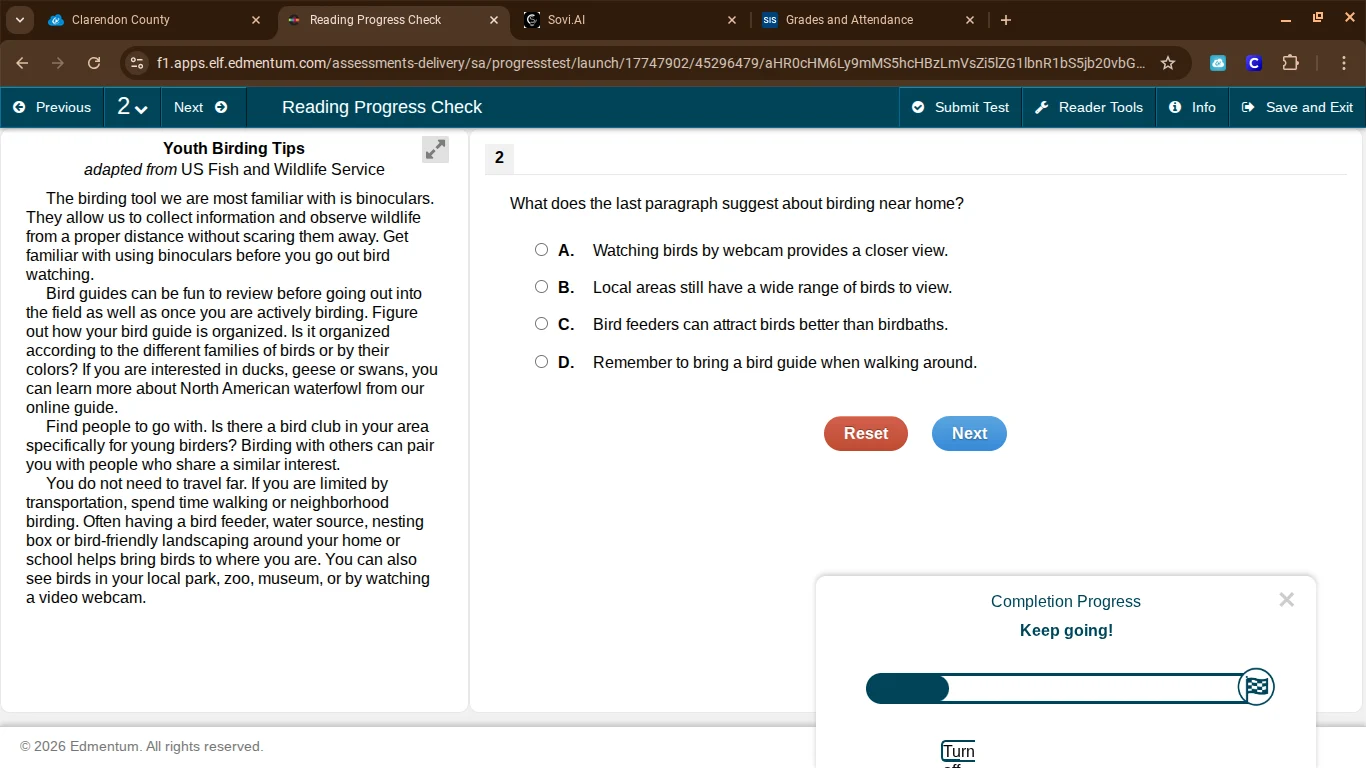
Task: Click Save and Exit icon button
Action: pyautogui.click(x=1297, y=107)
